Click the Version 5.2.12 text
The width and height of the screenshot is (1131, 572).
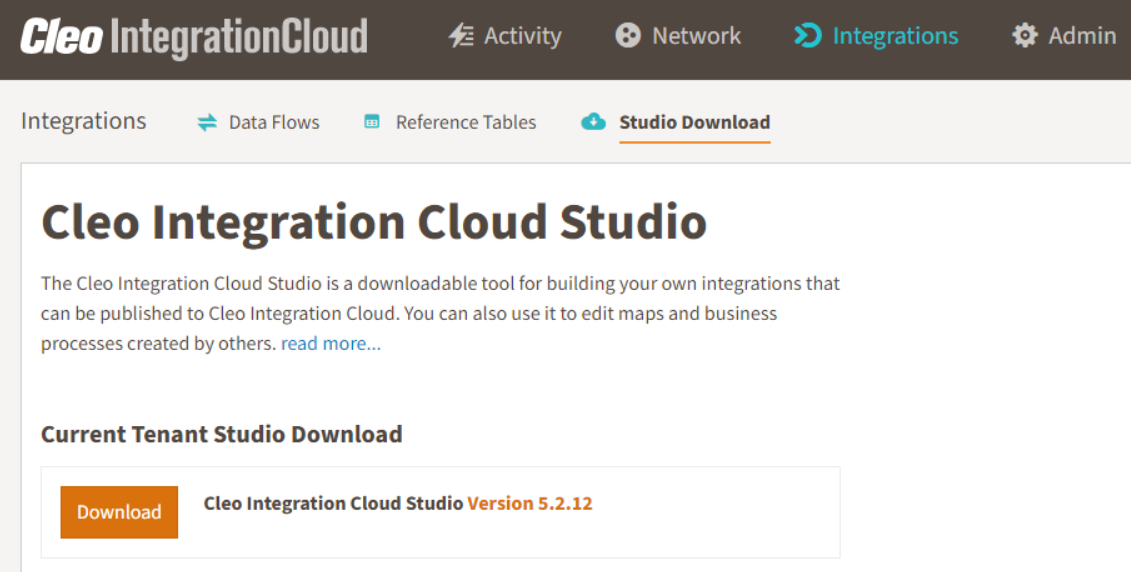tap(530, 503)
